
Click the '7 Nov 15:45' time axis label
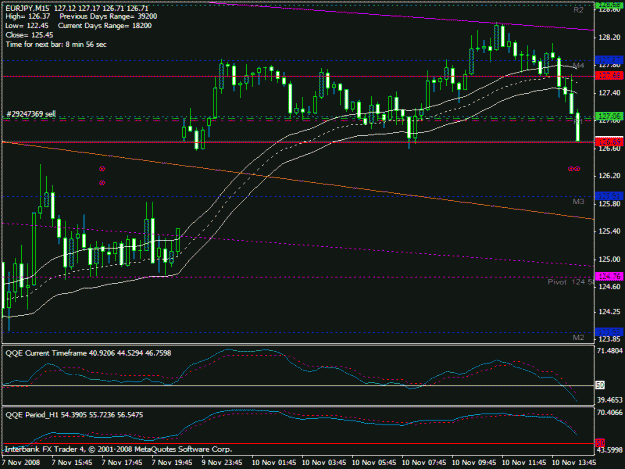coord(72,463)
